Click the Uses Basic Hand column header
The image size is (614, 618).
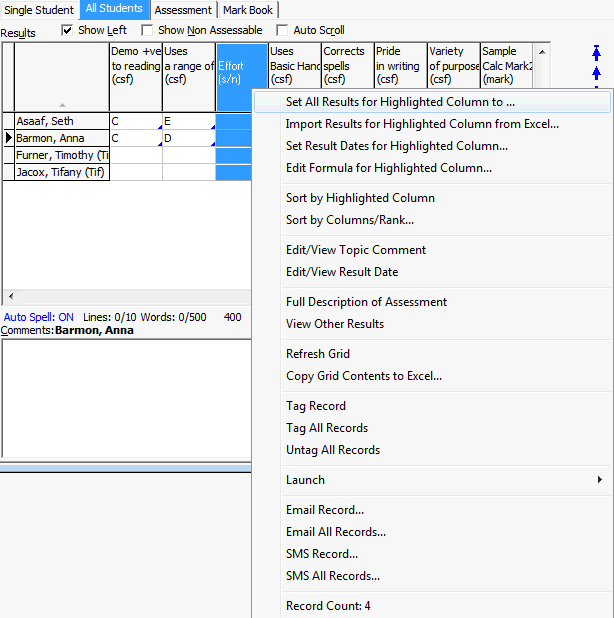tap(295, 65)
